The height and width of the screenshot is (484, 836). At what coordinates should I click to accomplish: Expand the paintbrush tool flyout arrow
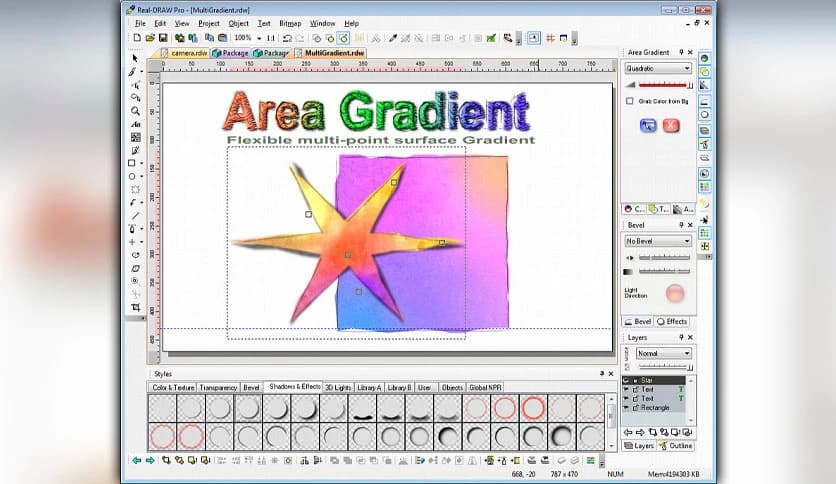coord(142,72)
